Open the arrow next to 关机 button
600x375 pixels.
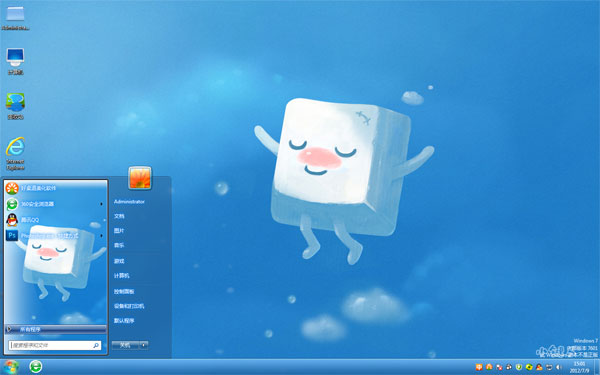[143, 345]
